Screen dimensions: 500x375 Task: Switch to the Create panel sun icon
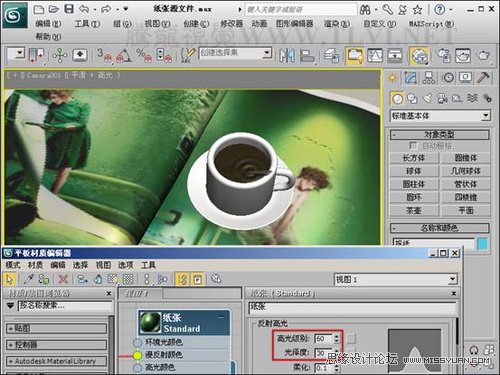point(393,78)
